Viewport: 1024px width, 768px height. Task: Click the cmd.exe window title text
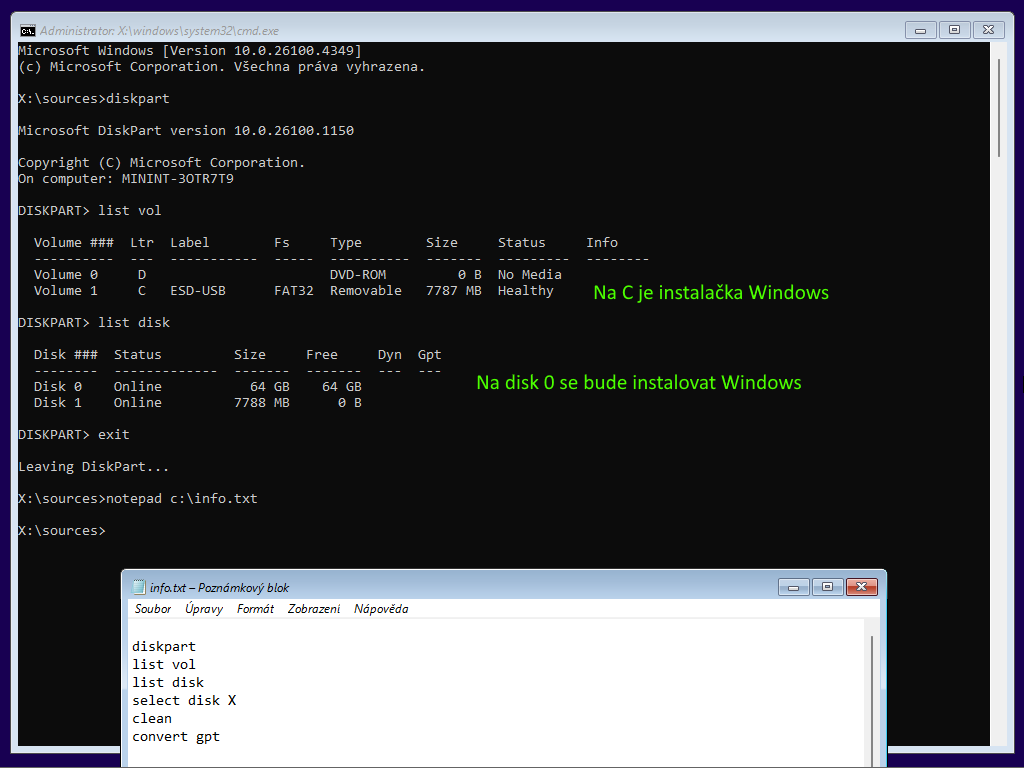pyautogui.click(x=159, y=31)
